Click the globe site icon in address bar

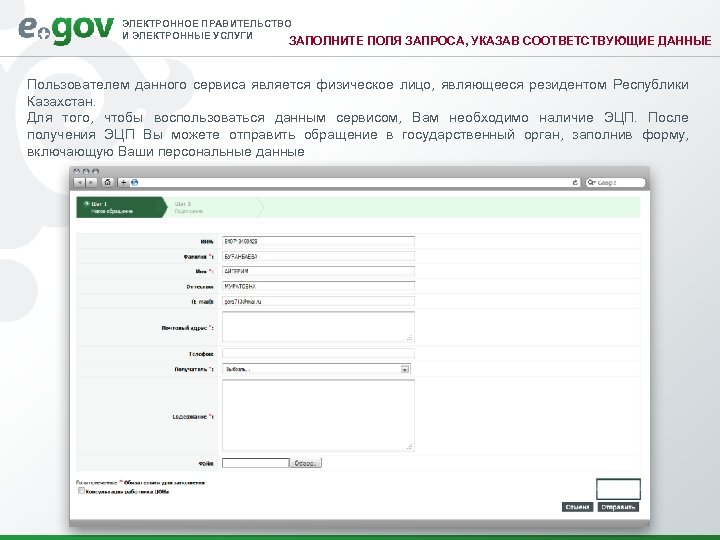(135, 183)
